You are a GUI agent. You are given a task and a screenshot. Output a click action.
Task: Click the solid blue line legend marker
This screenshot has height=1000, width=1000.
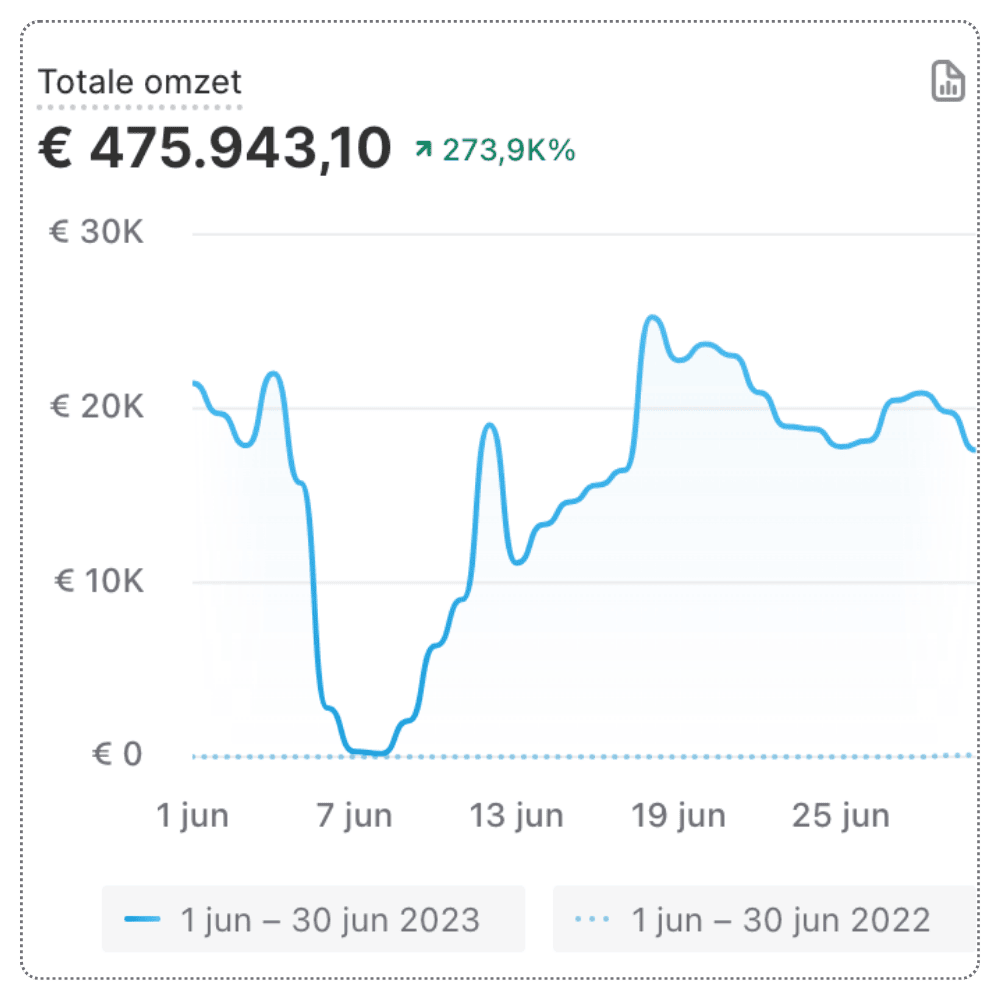142,919
